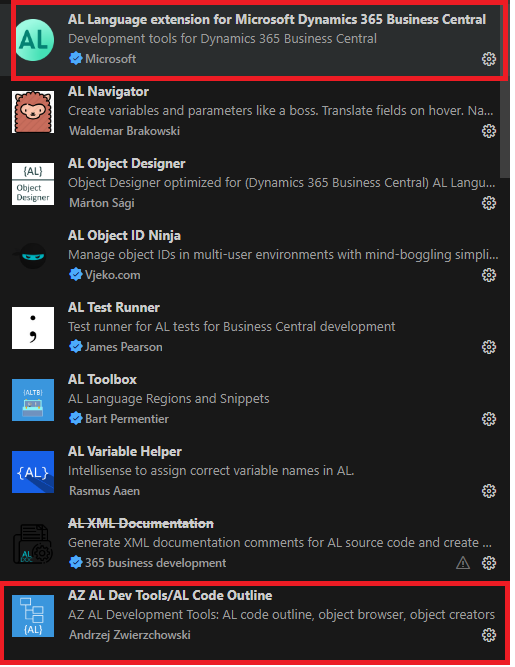This screenshot has height=667, width=515.
Task: Click warning triangle on AL XML Documentation
Action: coord(463,563)
